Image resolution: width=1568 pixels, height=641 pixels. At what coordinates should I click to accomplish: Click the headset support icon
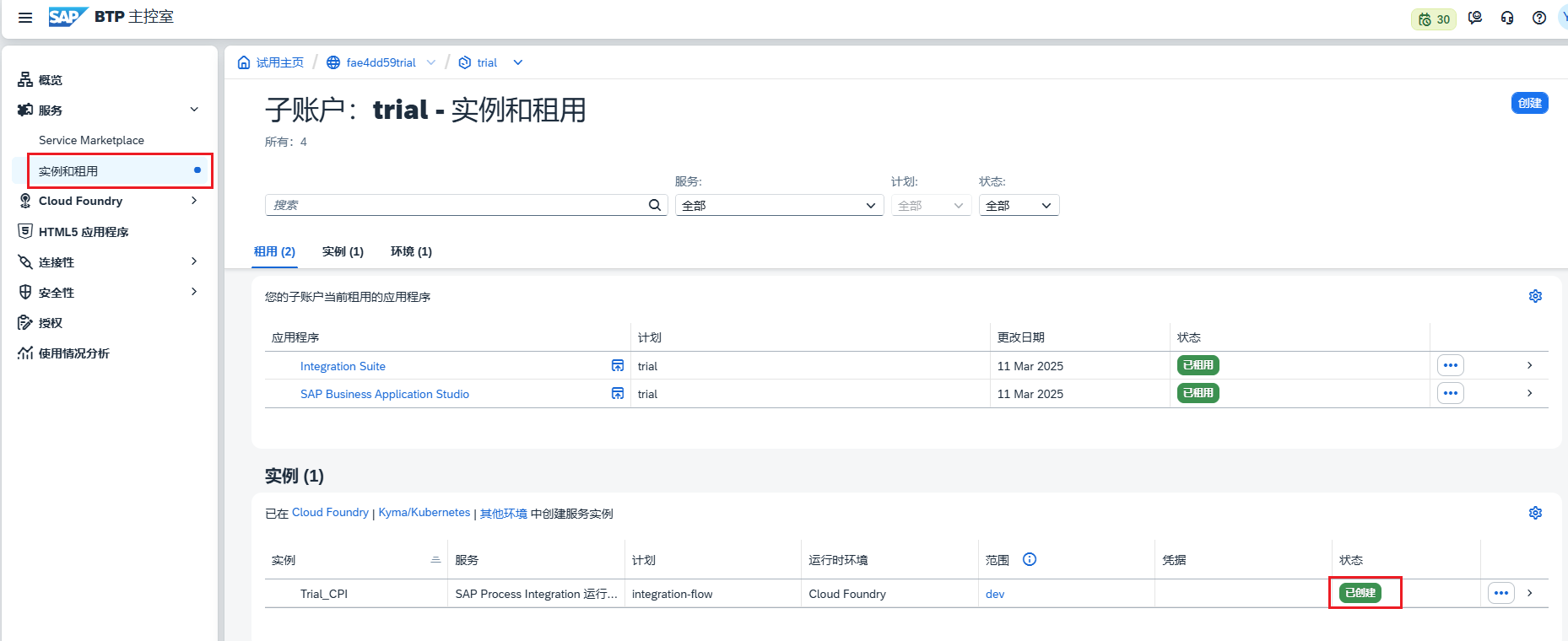point(1507,18)
